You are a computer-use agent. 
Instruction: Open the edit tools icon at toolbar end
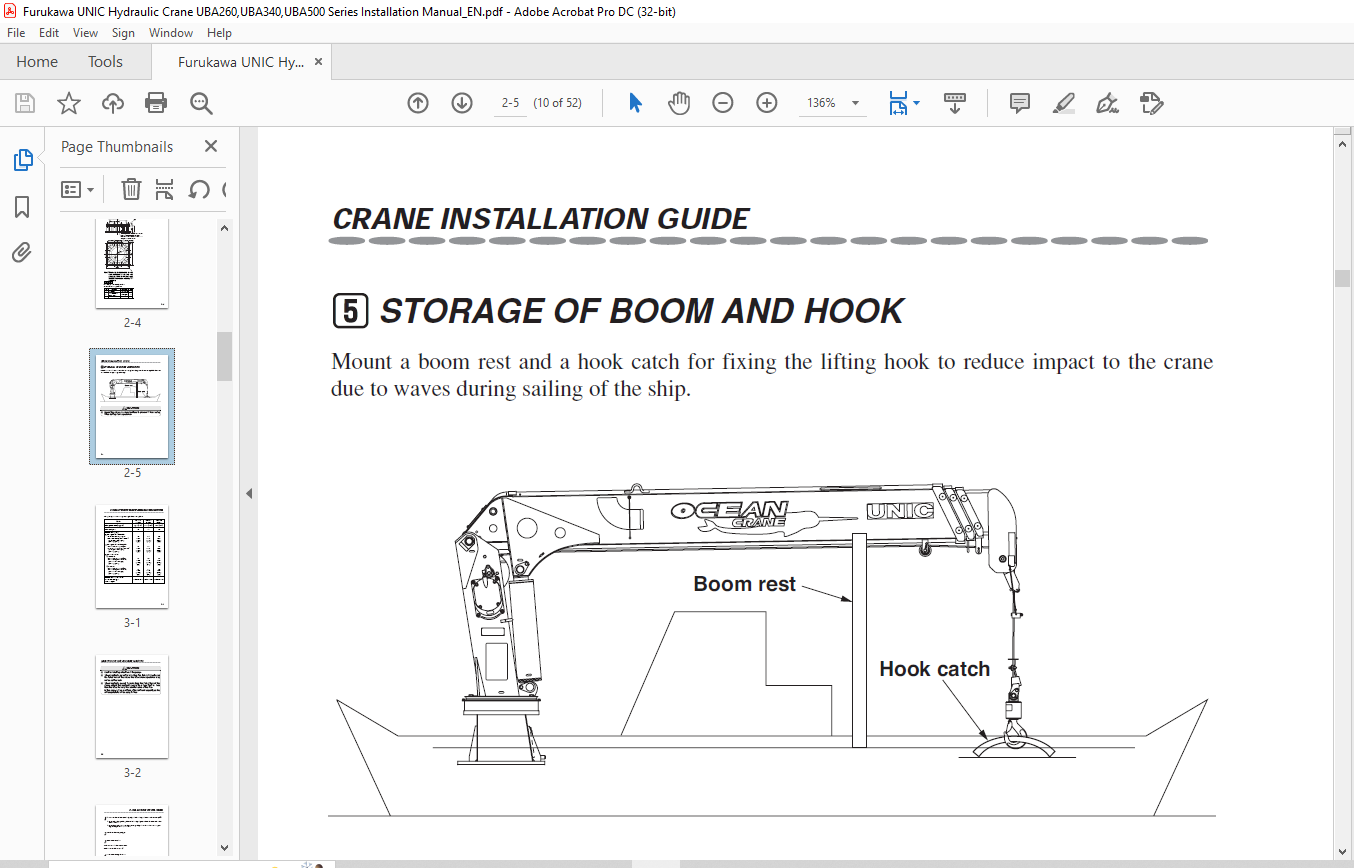pyautogui.click(x=1152, y=103)
